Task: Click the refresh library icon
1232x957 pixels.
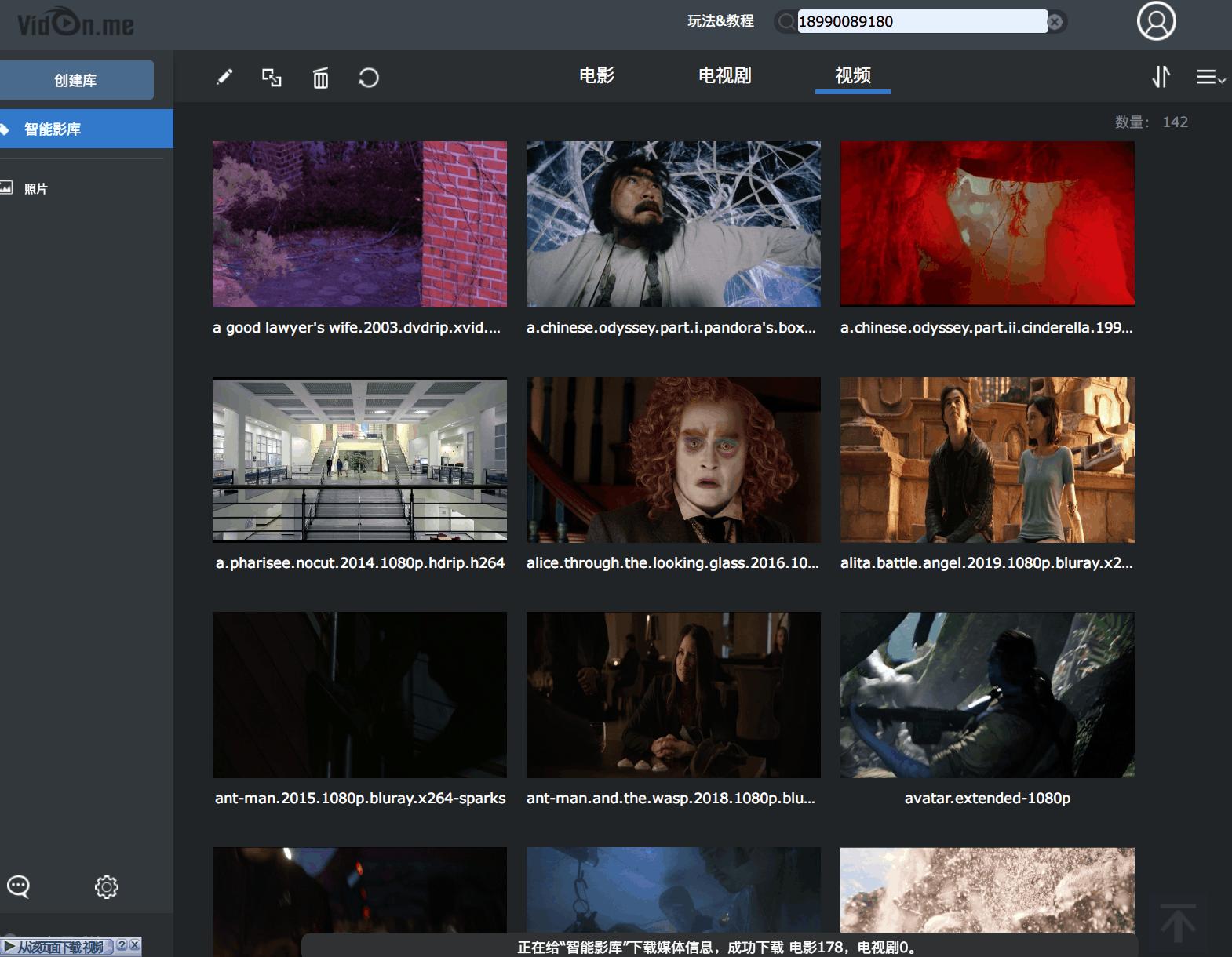Action: click(x=368, y=78)
